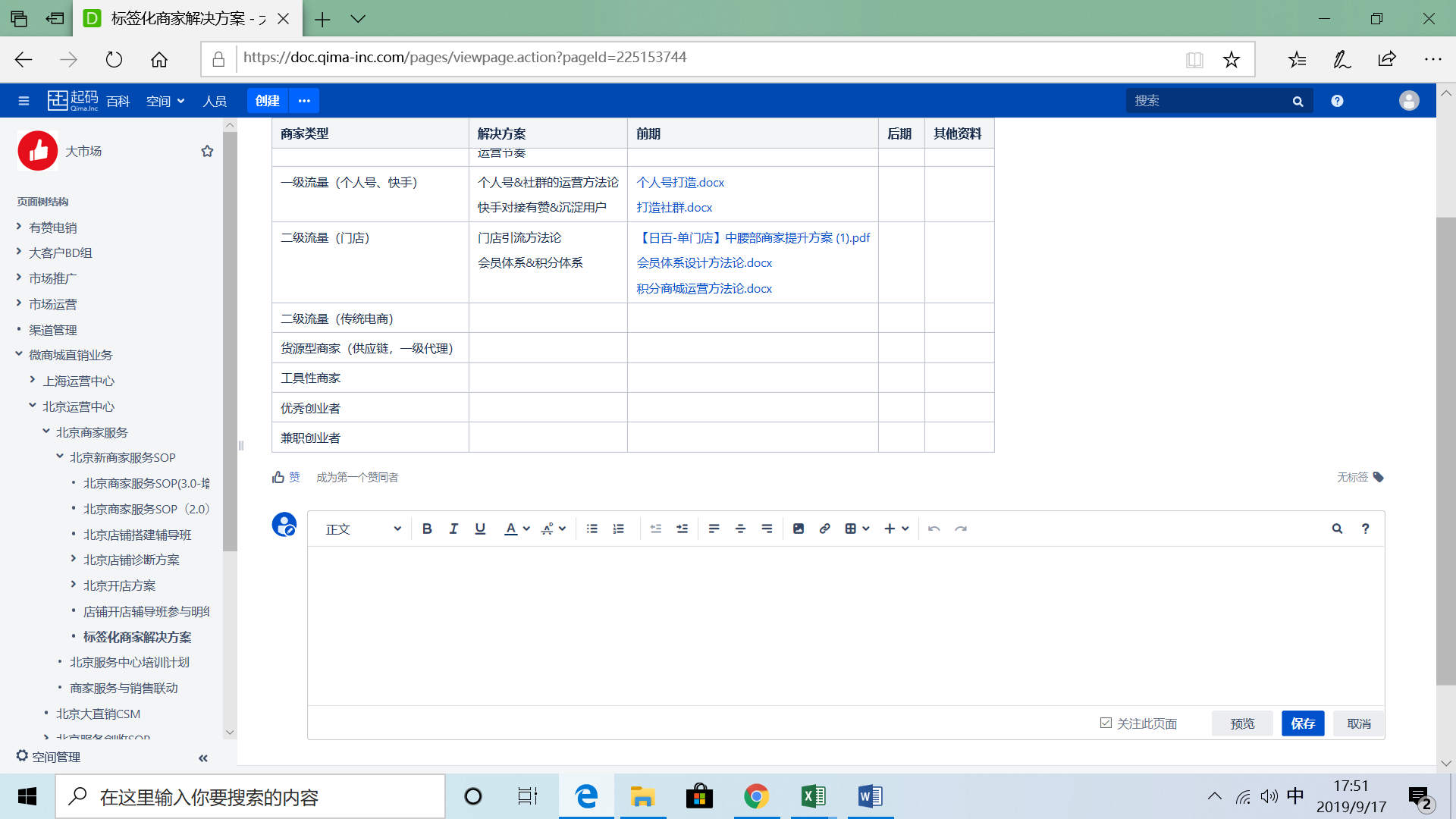Viewport: 1456px width, 819px height.
Task: Click the bullet list icon
Action: (x=592, y=529)
